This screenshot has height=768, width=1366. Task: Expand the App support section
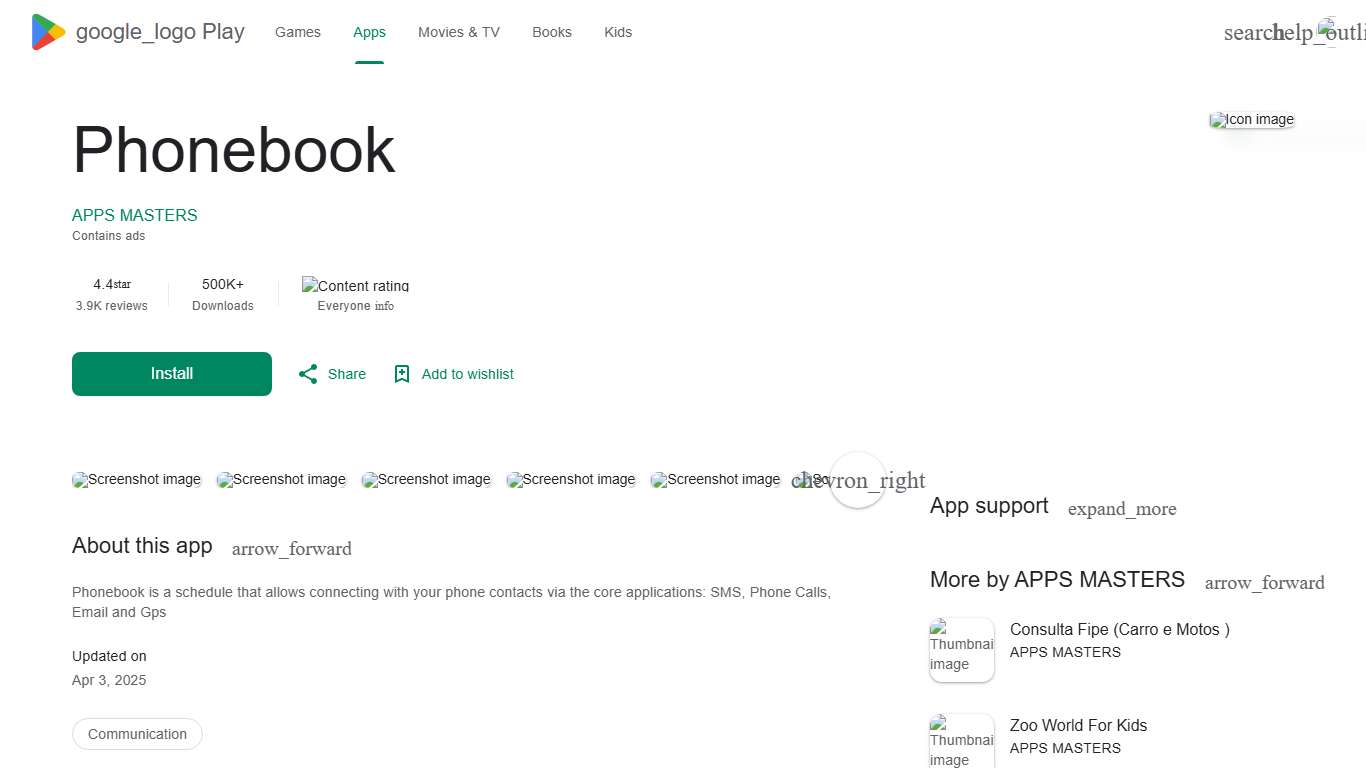pyautogui.click(x=1122, y=508)
